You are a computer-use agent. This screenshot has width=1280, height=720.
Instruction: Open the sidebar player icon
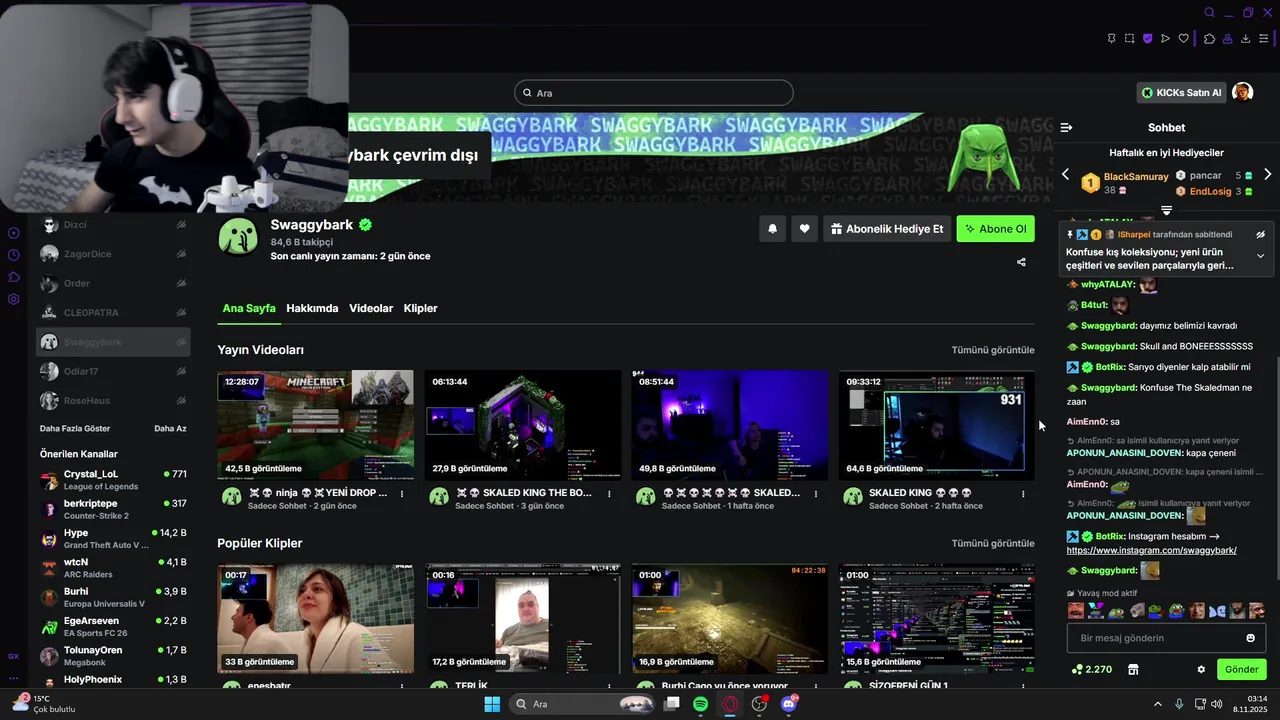click(x=14, y=233)
